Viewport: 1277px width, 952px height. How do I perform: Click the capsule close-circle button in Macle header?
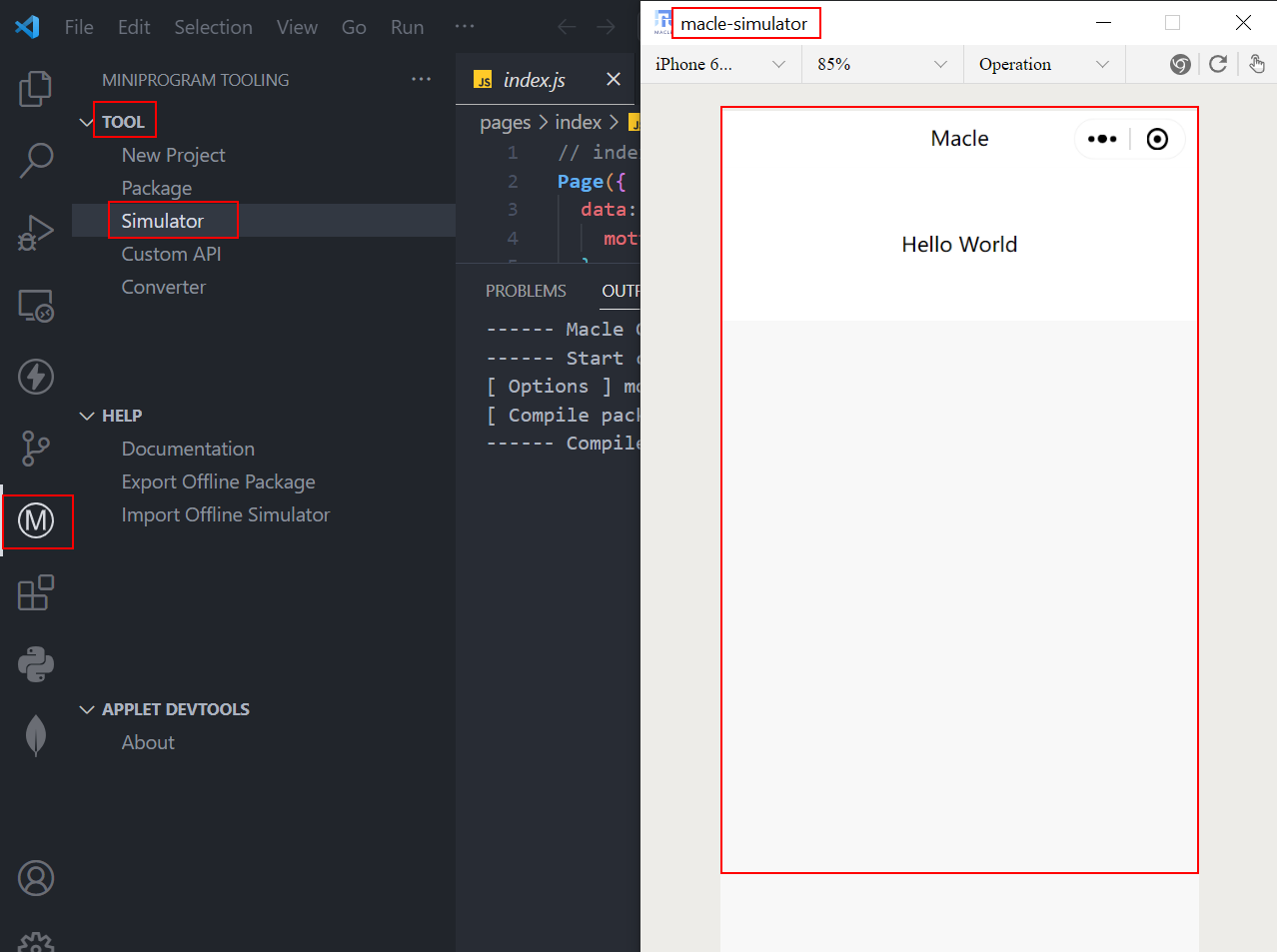coord(1157,139)
